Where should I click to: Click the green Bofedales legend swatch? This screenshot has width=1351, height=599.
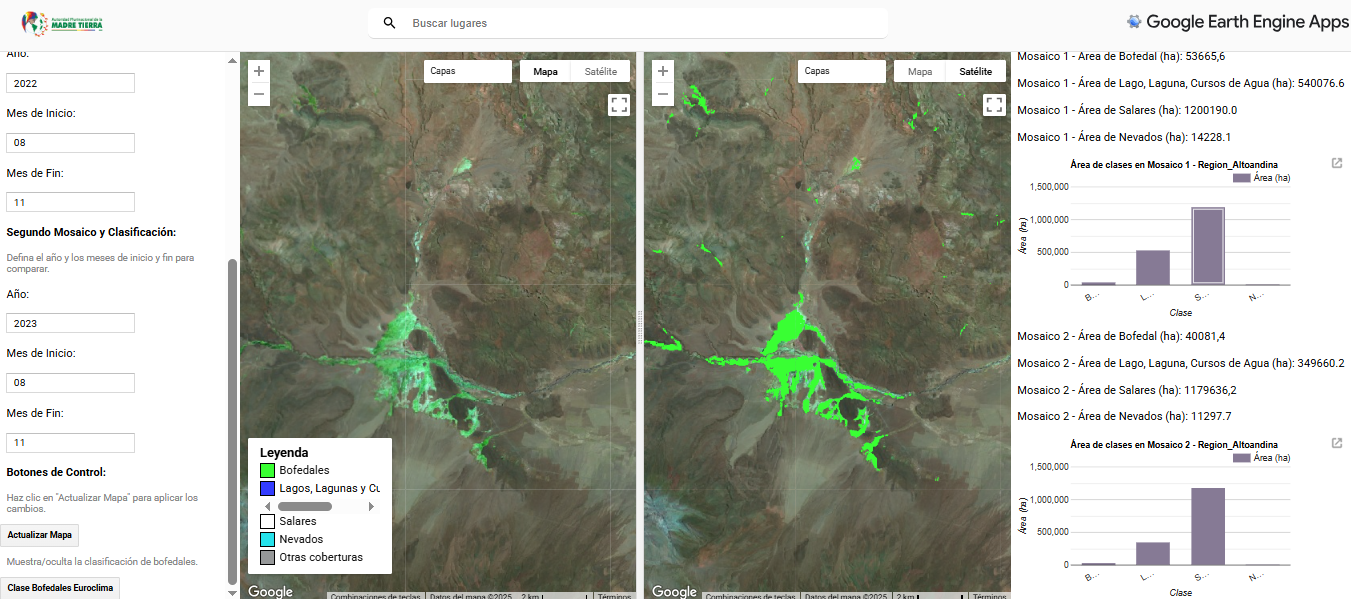pos(267,470)
